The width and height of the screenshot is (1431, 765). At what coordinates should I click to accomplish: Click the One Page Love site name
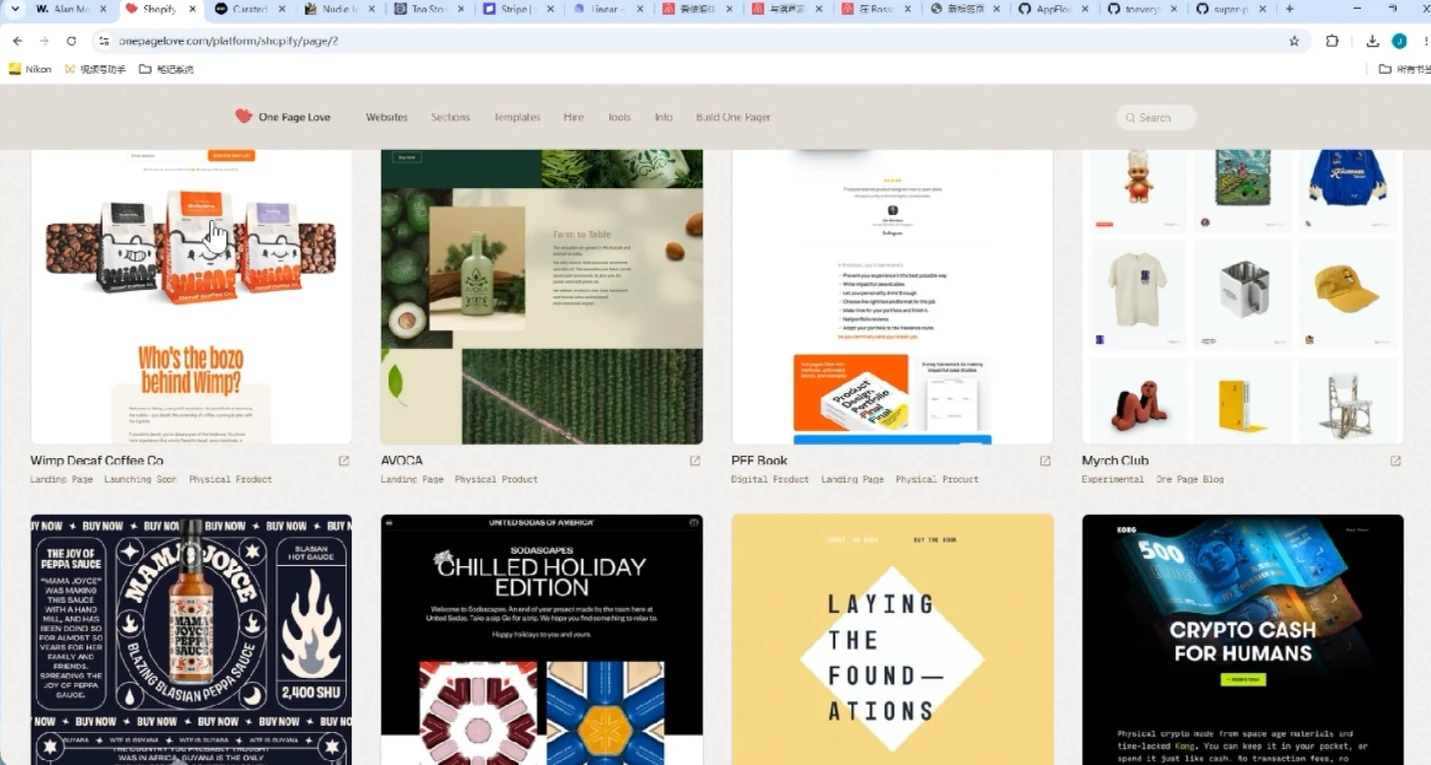coord(294,117)
